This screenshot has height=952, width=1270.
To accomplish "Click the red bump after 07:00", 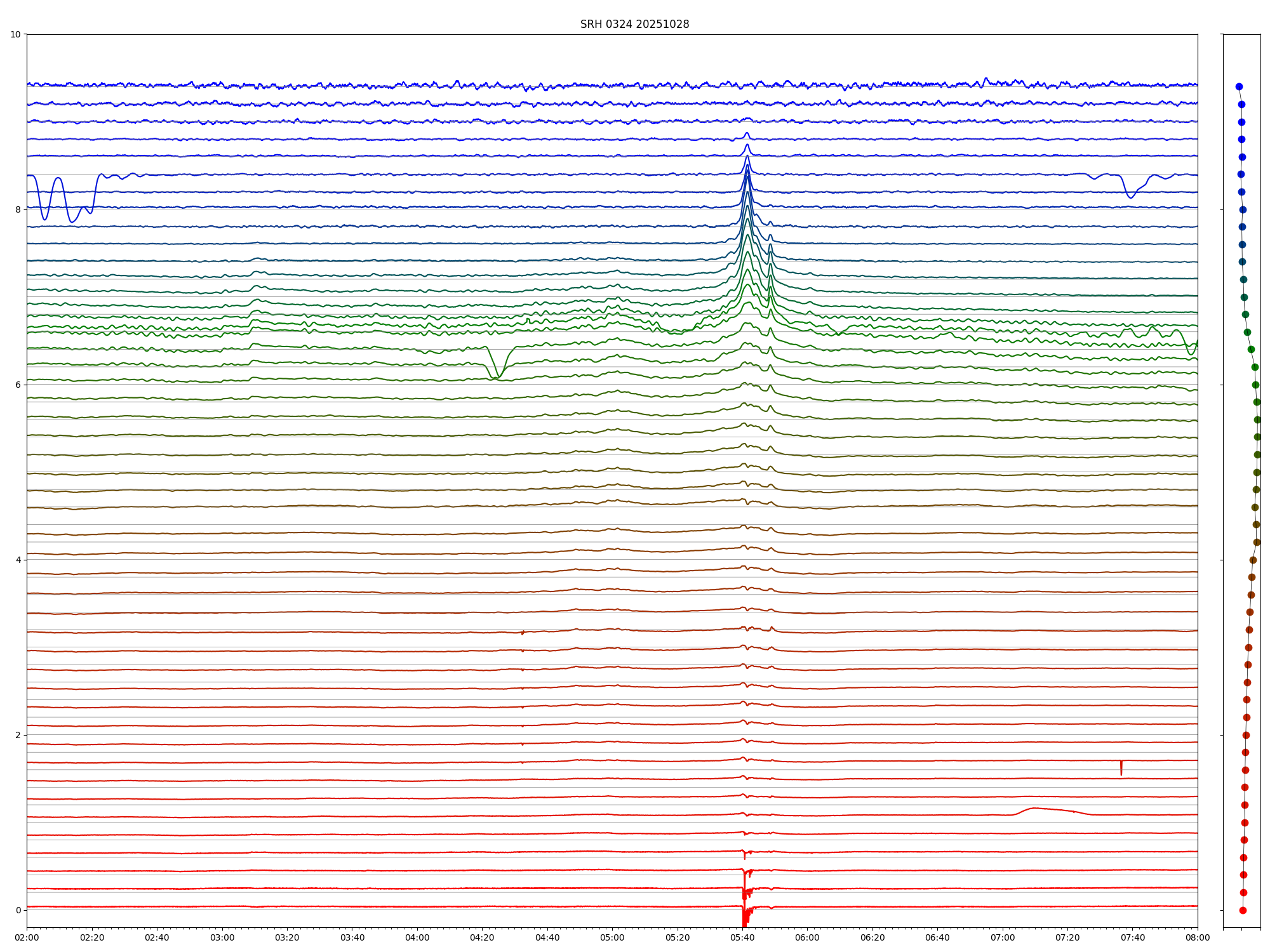I will [1035, 809].
